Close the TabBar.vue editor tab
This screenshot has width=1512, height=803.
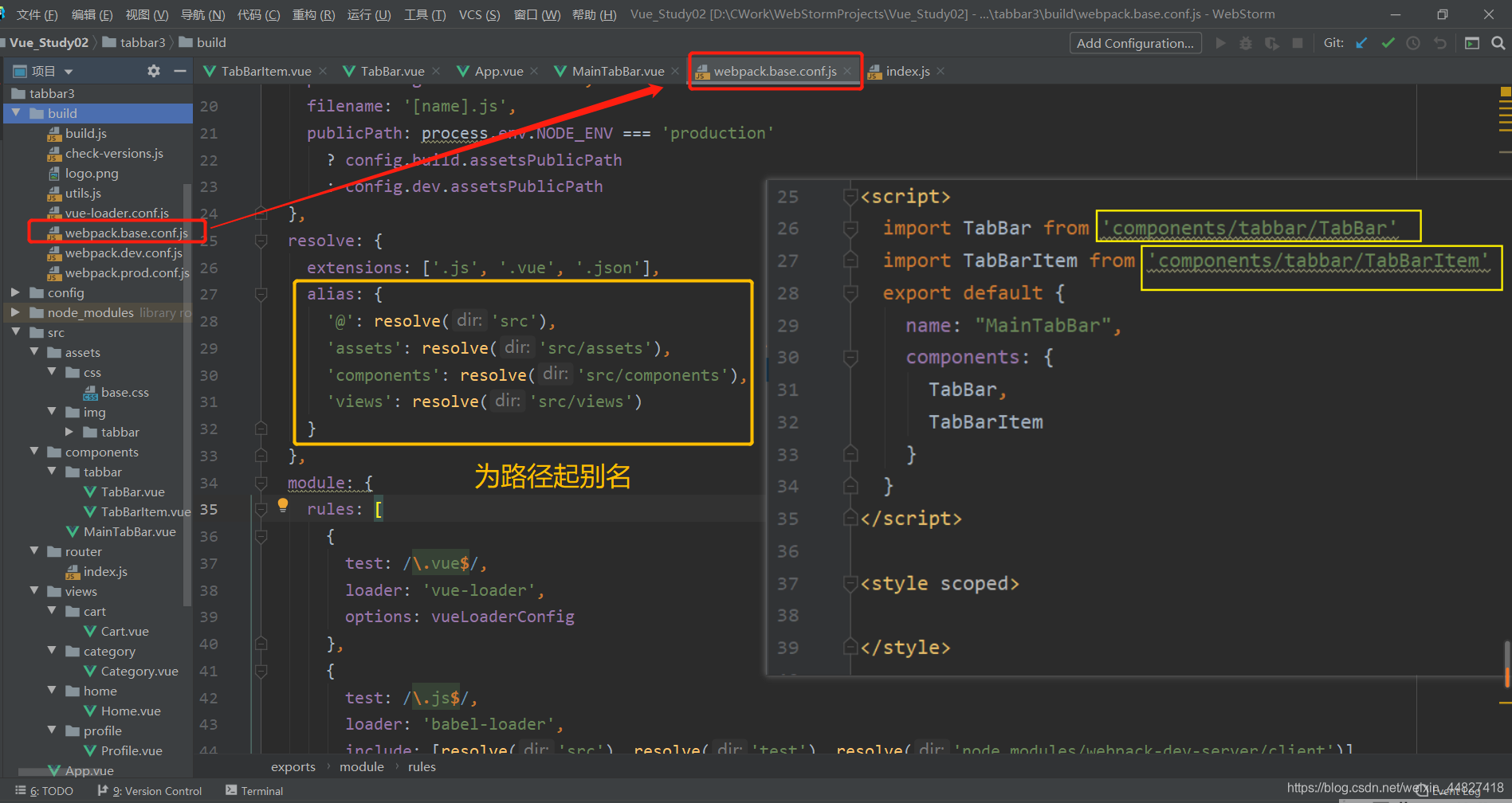point(436,71)
